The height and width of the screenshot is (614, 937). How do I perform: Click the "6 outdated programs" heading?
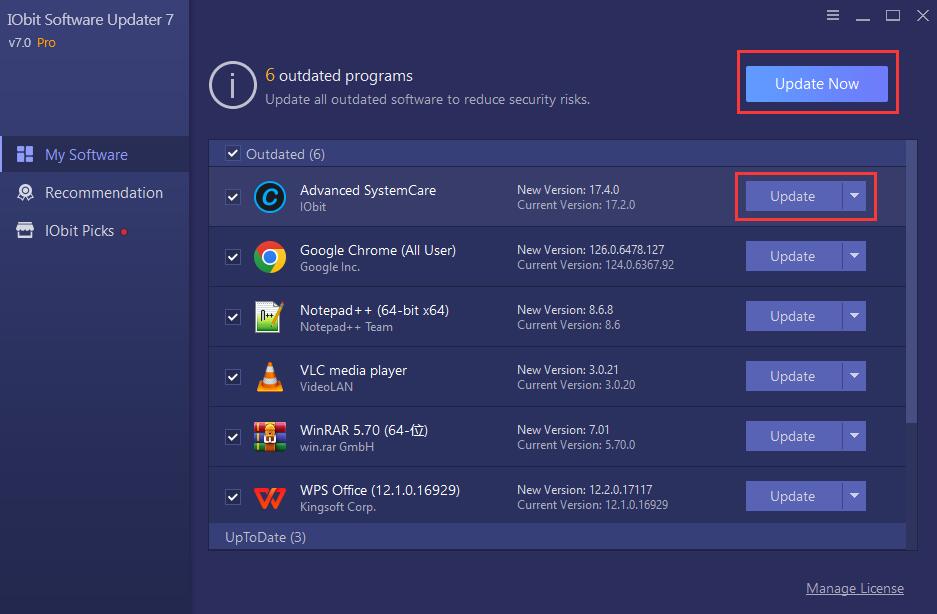339,75
